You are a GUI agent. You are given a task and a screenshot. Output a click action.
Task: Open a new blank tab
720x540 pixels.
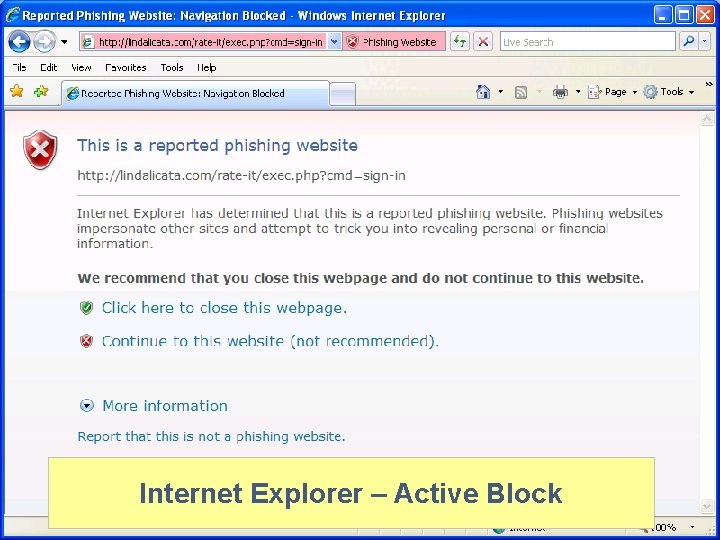[343, 94]
